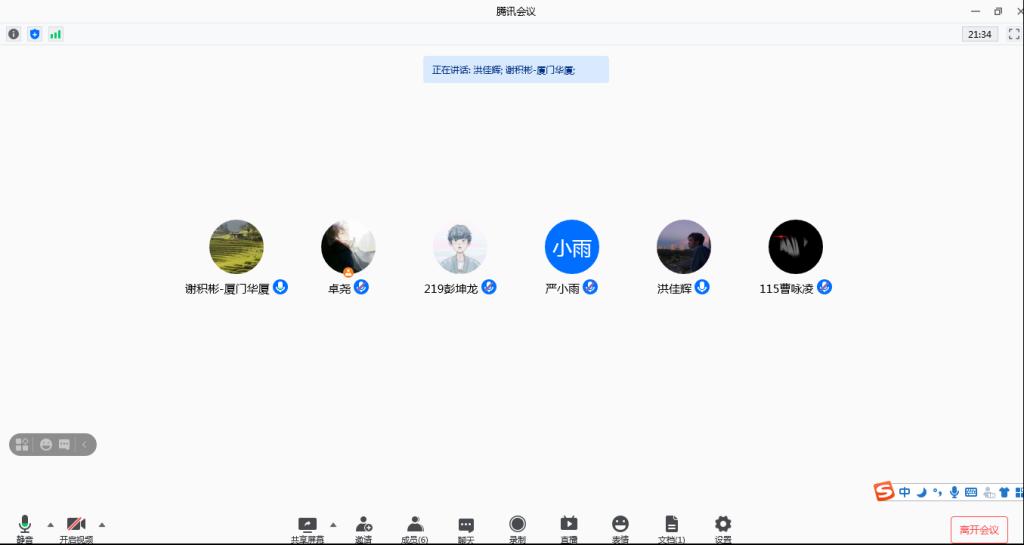This screenshot has width=1024, height=545.
Task: Click 严小雨's blue avatar thumbnail
Action: pos(571,246)
